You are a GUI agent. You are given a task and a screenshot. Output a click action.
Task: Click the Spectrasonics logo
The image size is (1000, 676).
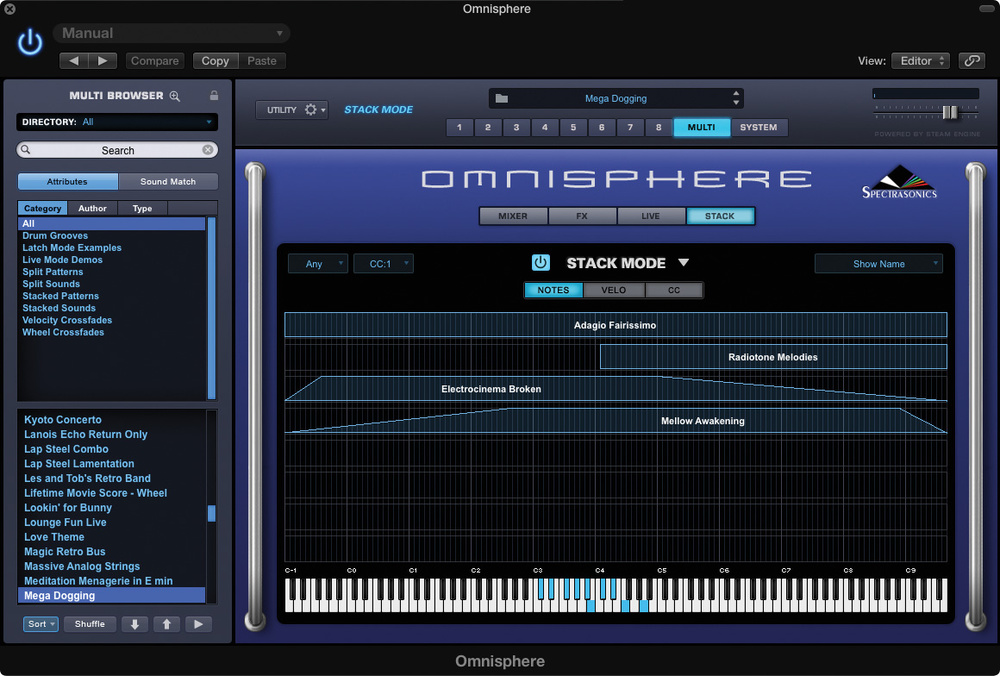899,182
